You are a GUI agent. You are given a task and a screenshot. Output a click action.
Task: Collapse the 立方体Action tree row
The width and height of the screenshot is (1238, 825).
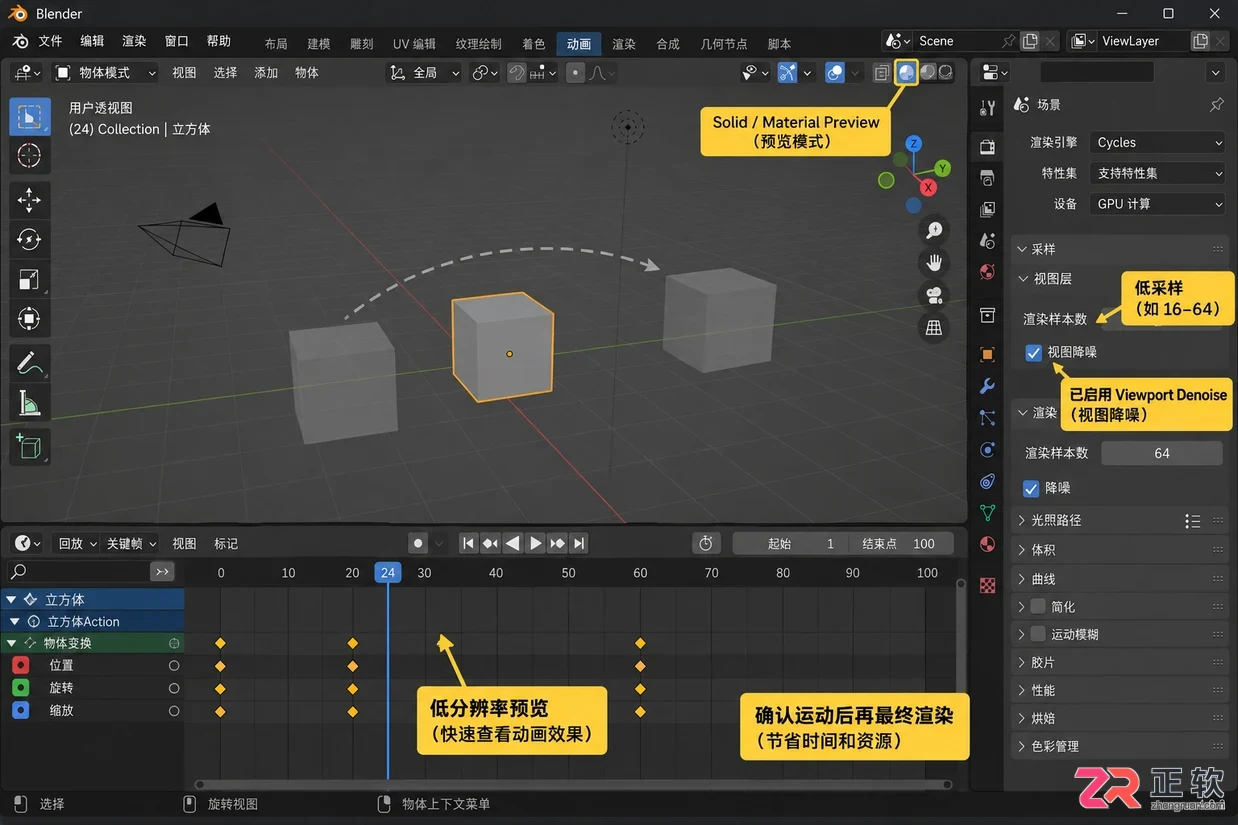pos(16,622)
